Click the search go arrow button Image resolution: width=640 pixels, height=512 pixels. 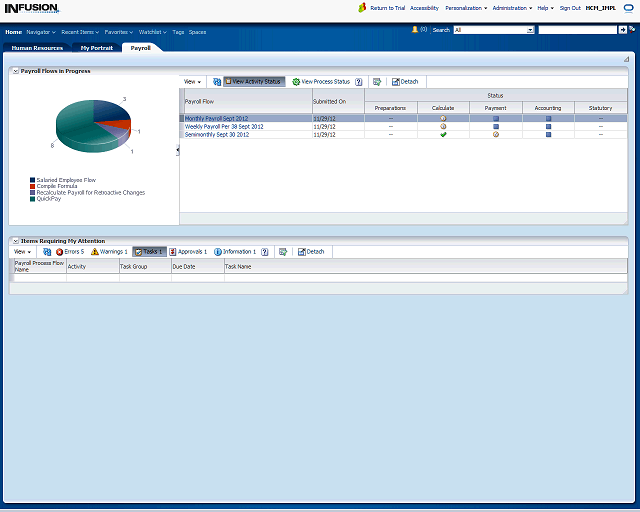(622, 30)
